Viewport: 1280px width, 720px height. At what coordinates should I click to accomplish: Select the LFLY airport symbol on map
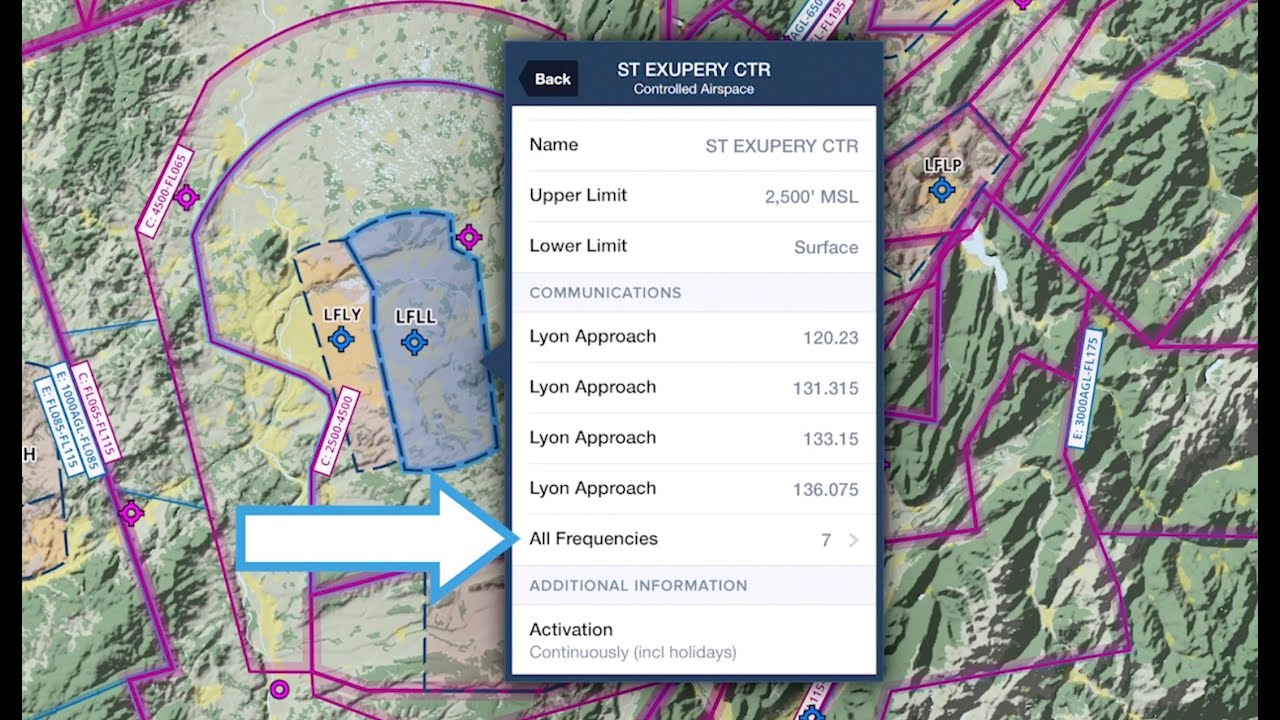(342, 340)
